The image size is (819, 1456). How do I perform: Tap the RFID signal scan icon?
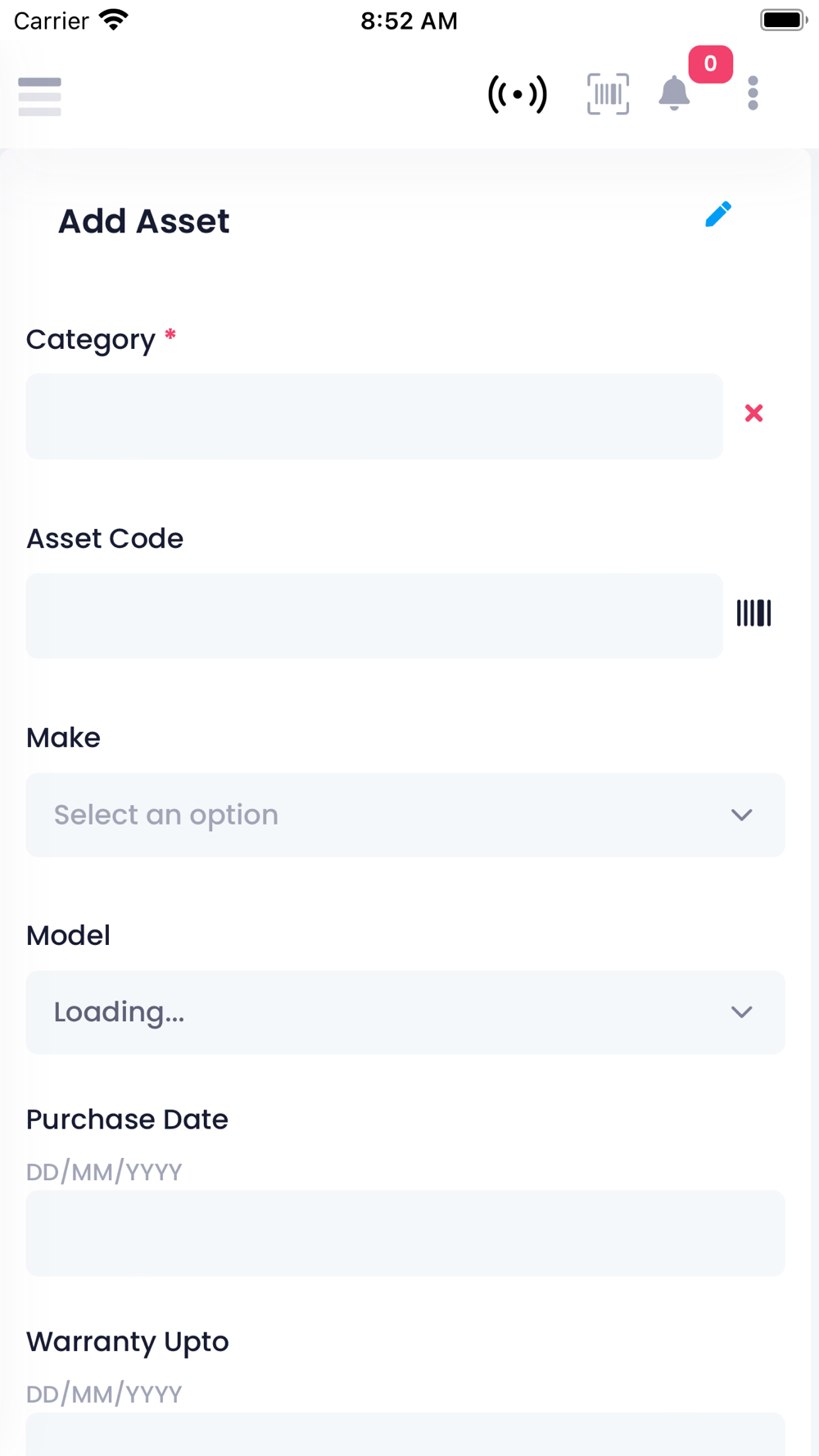[x=518, y=94]
